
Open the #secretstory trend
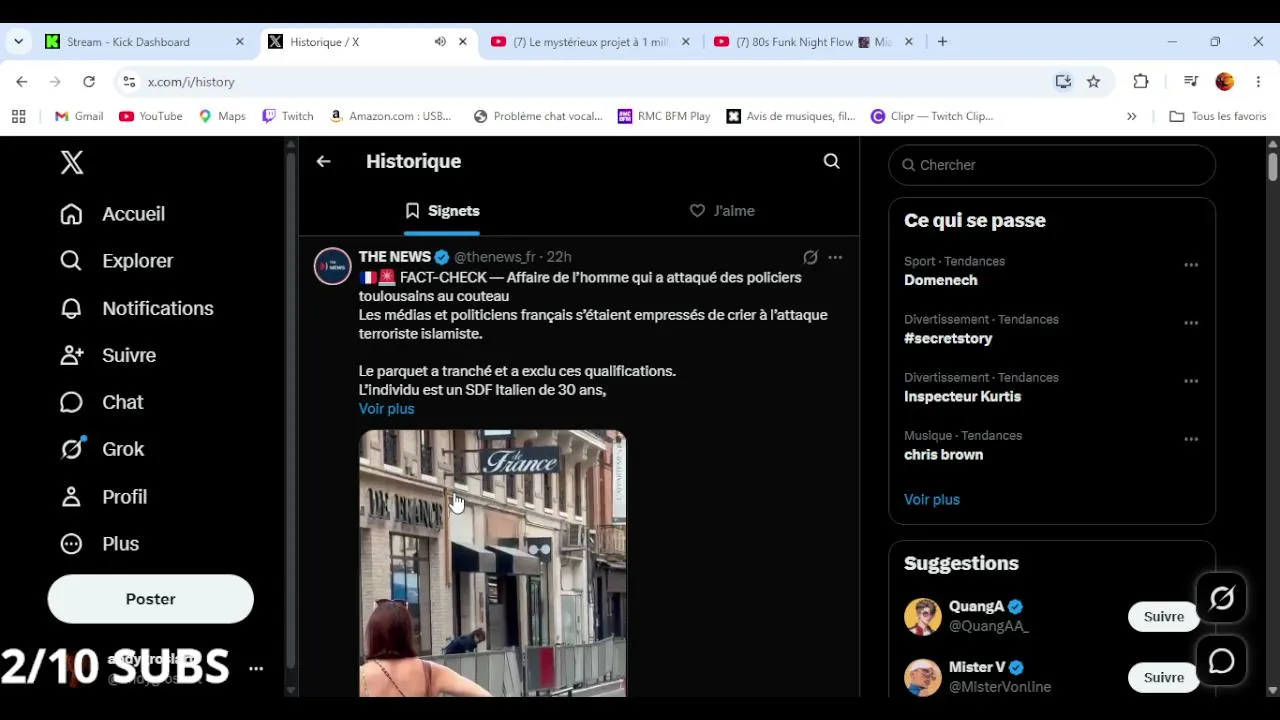point(948,338)
